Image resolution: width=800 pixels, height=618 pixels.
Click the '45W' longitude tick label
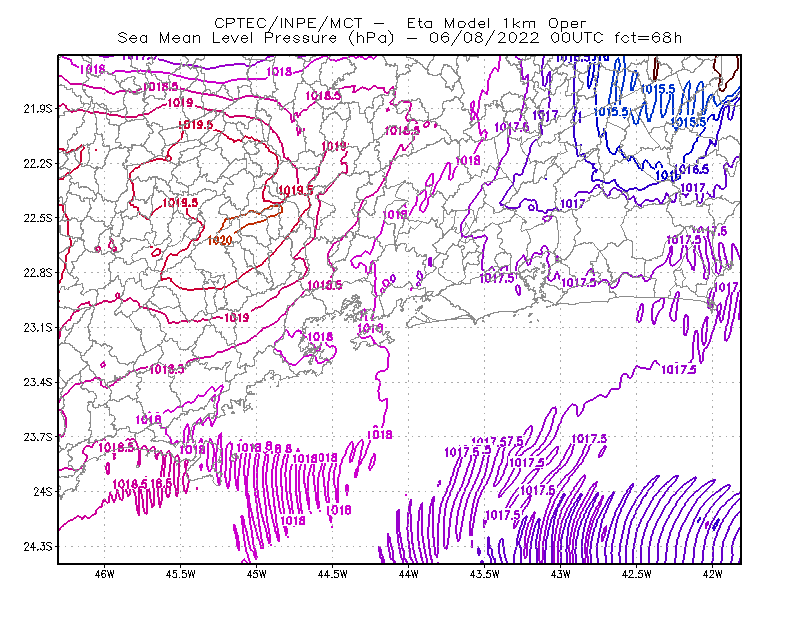(257, 574)
